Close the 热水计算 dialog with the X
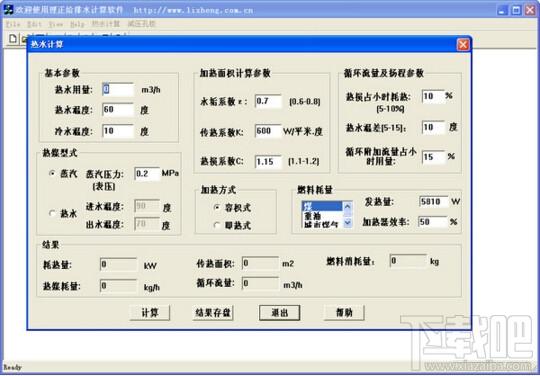This screenshot has height=376, width=540. click(x=463, y=45)
